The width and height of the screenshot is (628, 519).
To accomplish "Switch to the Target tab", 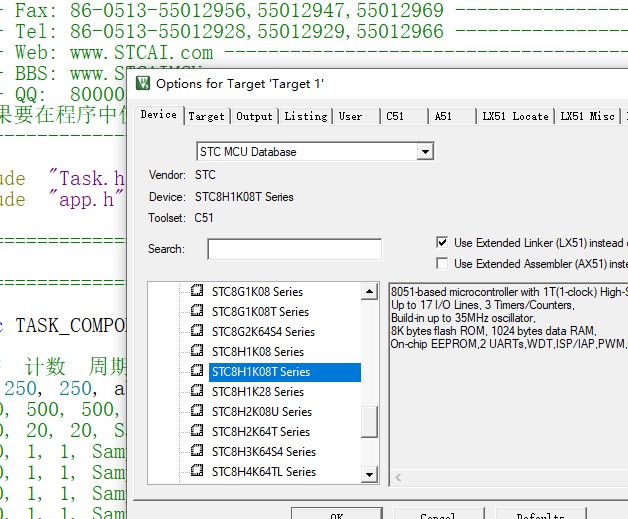I will click(207, 117).
